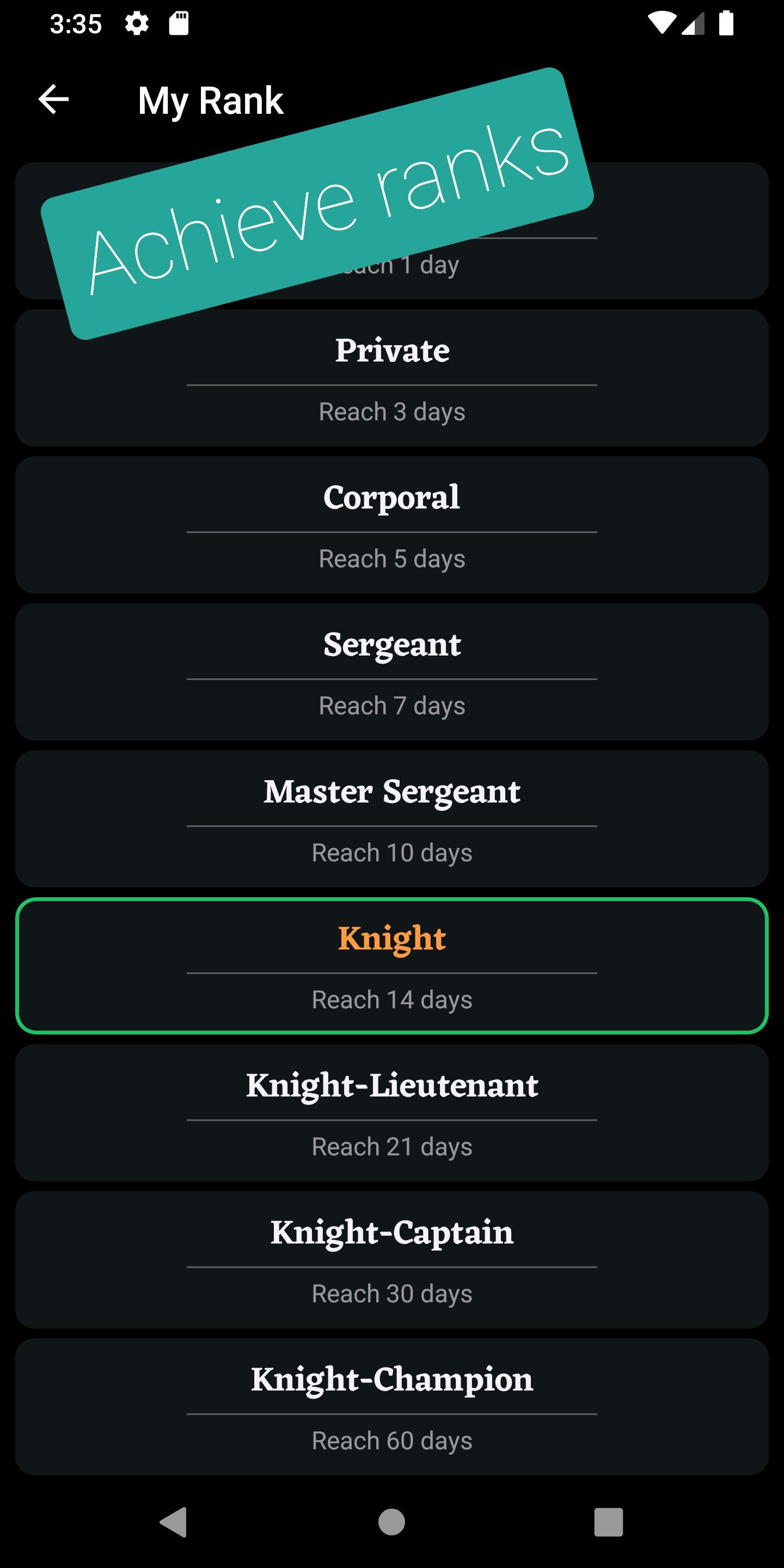
Task: Tap the battery status icon
Action: tap(726, 23)
